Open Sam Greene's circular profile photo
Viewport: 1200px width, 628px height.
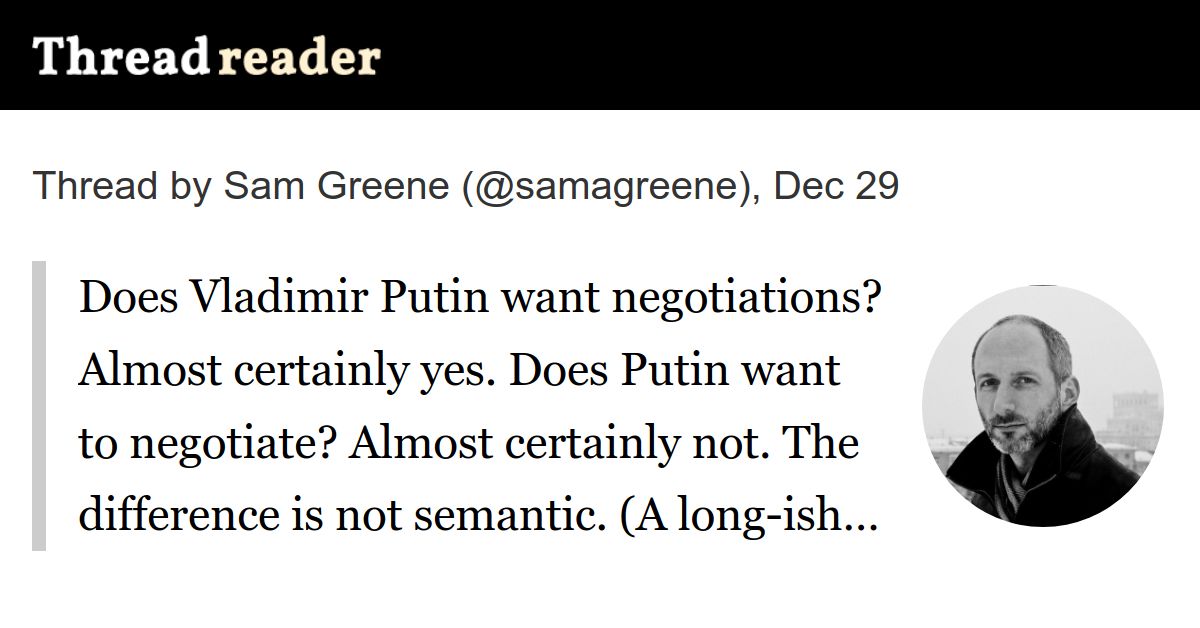point(1042,406)
